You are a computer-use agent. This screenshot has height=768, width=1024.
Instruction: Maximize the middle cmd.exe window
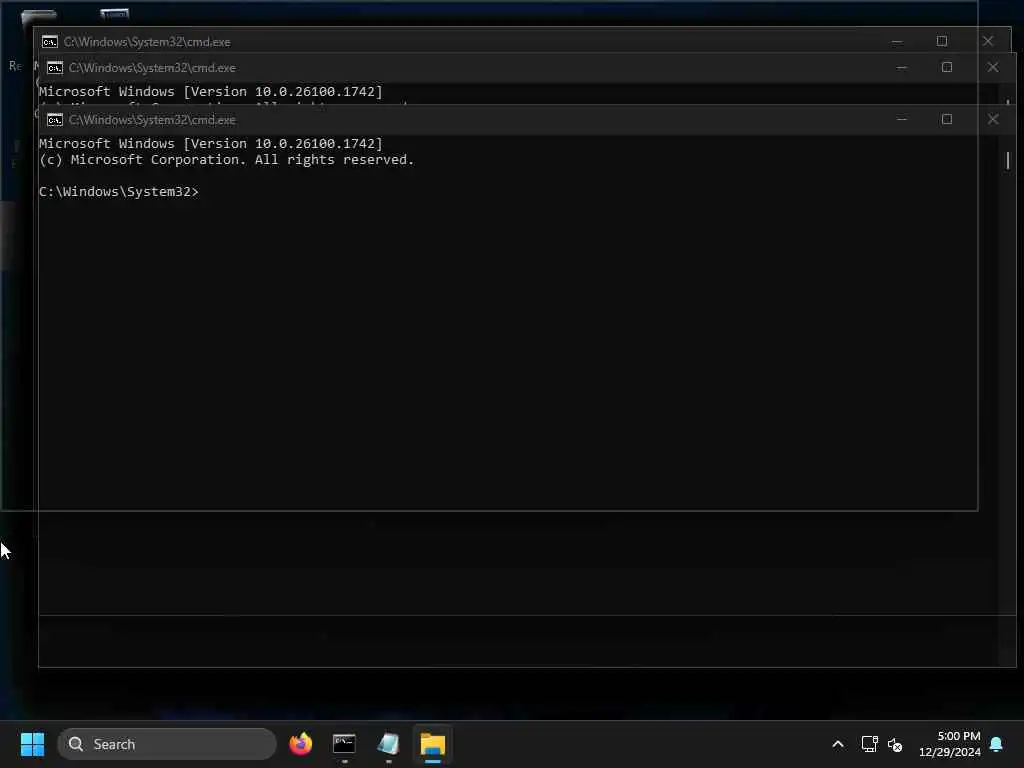[947, 67]
